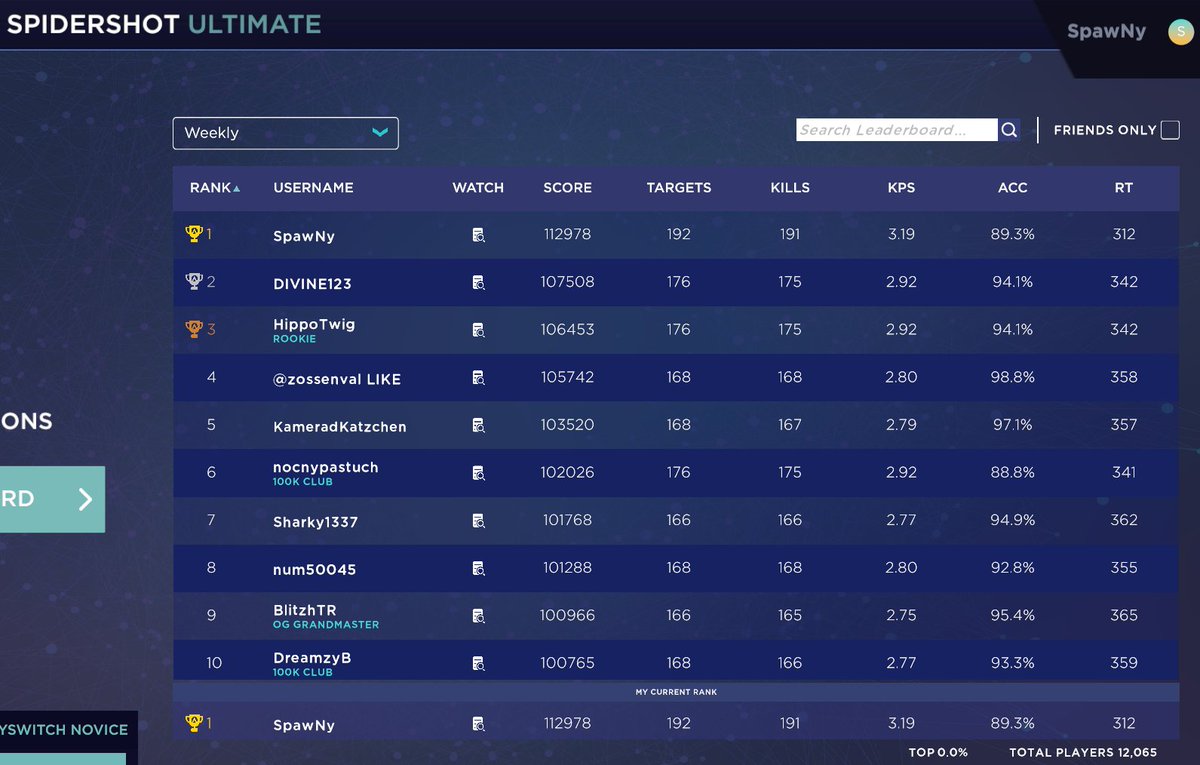Sort by the RT header
This screenshot has width=1200, height=765.
coord(1124,188)
